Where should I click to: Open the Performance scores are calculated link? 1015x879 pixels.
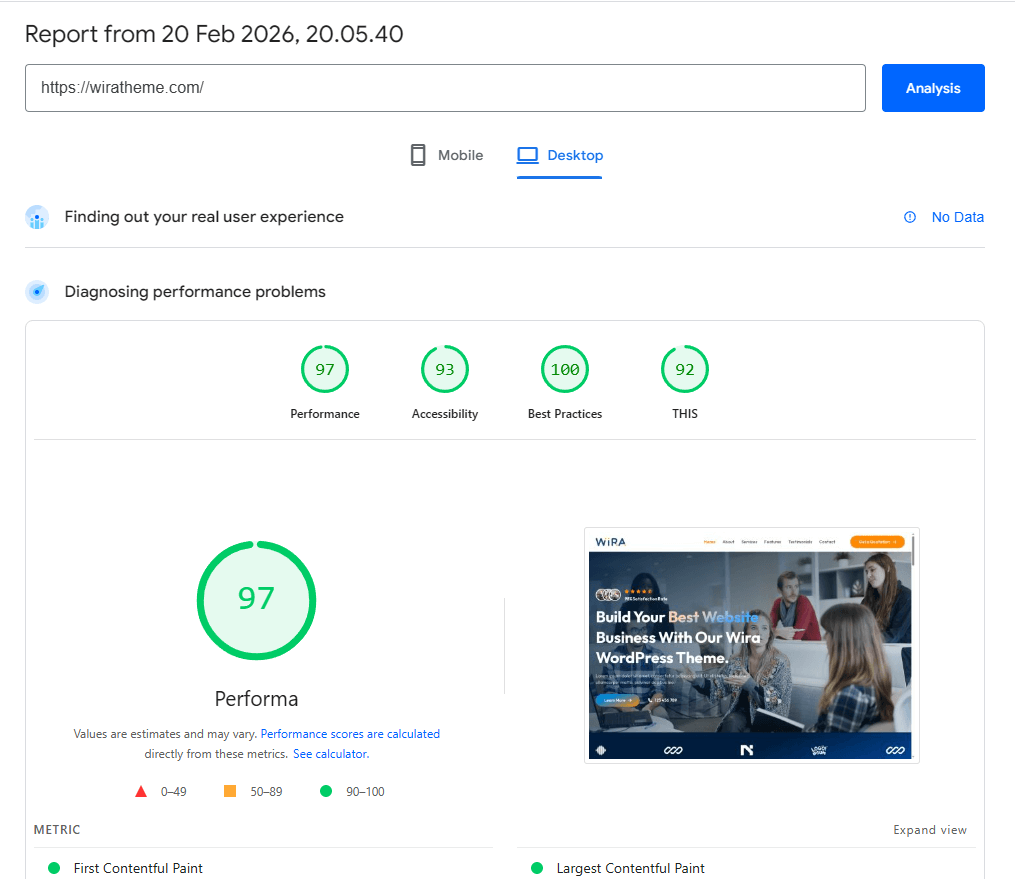coord(350,733)
